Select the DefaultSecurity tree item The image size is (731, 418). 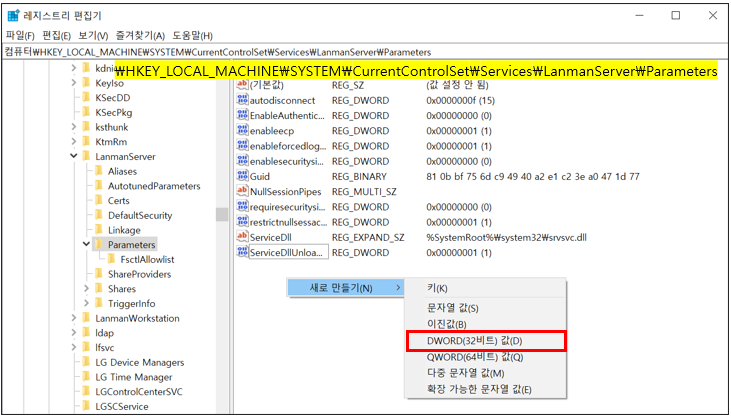tap(140, 215)
